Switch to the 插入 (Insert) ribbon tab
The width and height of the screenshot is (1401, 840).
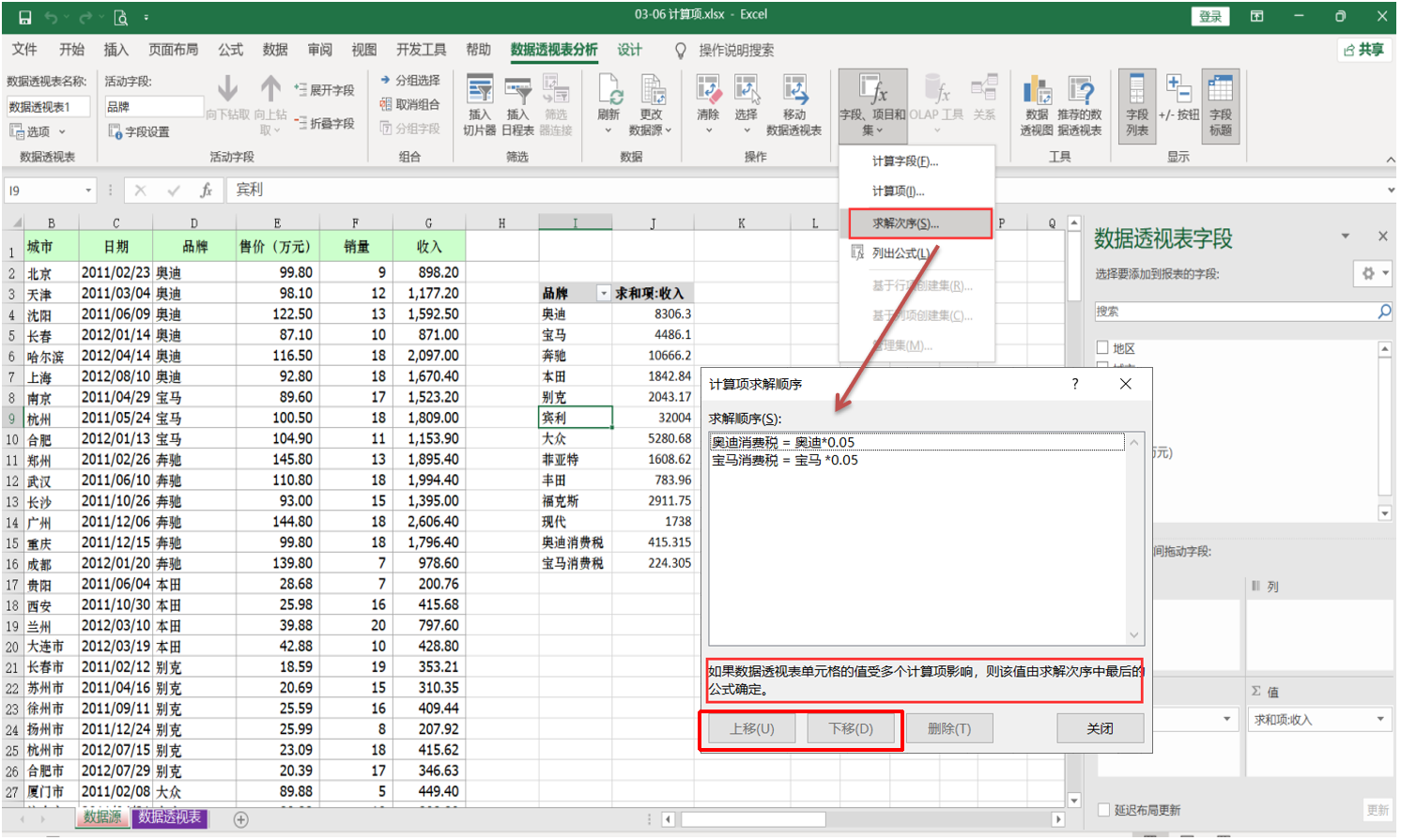pyautogui.click(x=115, y=50)
